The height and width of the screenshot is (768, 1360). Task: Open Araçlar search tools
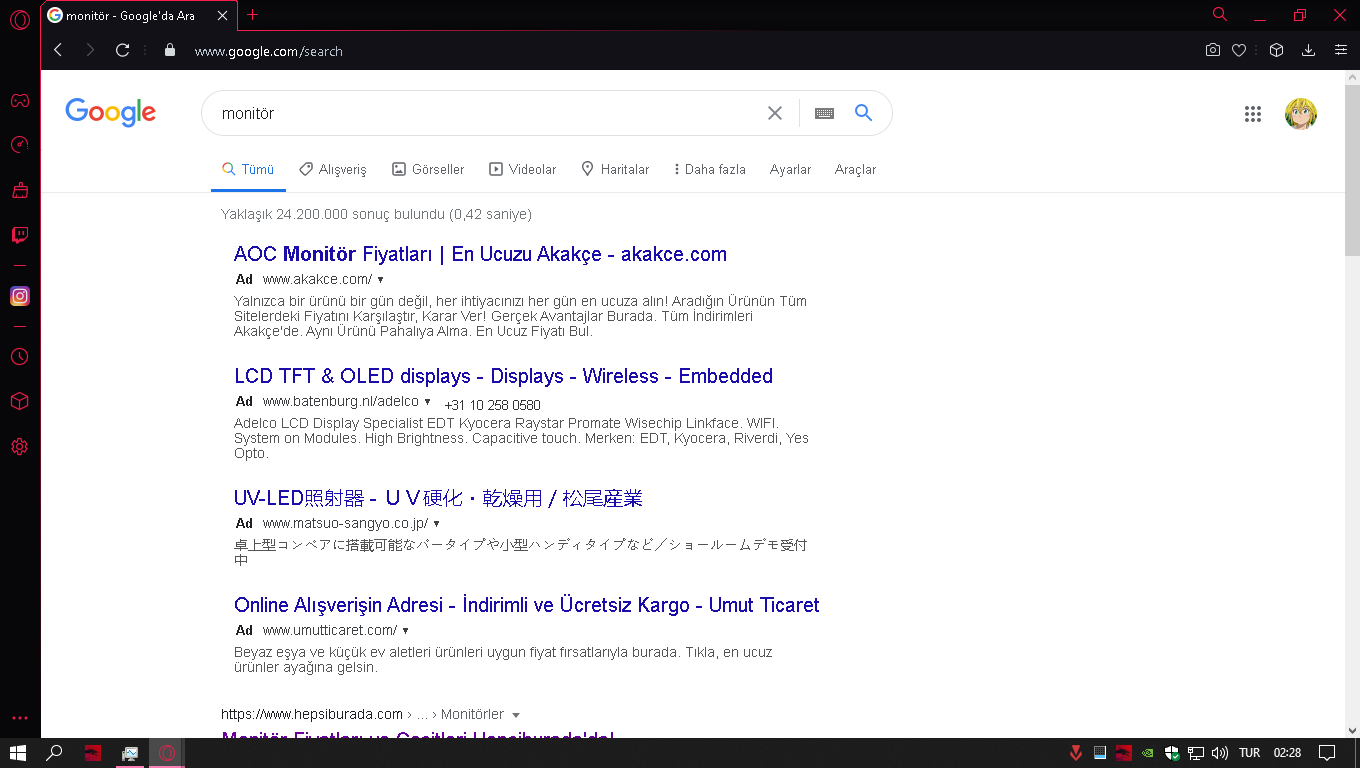click(855, 170)
